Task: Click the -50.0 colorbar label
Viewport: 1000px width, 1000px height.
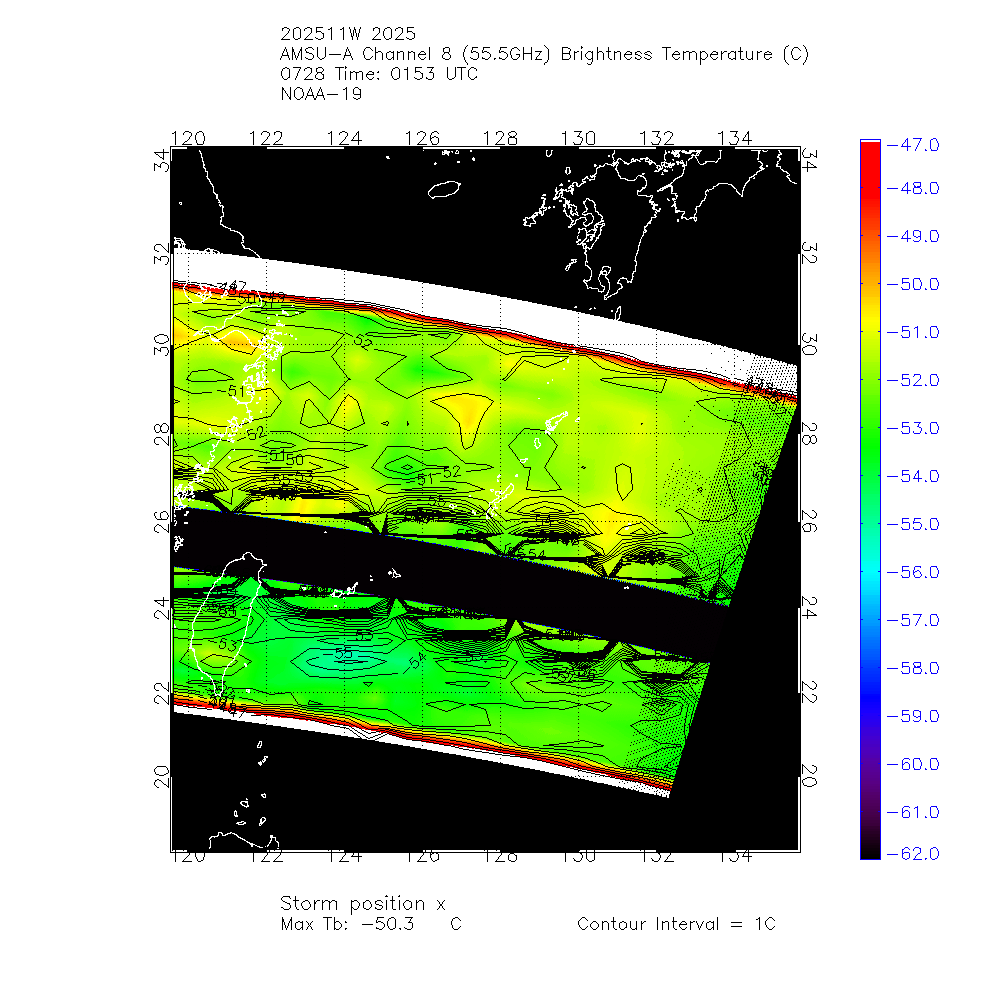Action: click(x=913, y=284)
